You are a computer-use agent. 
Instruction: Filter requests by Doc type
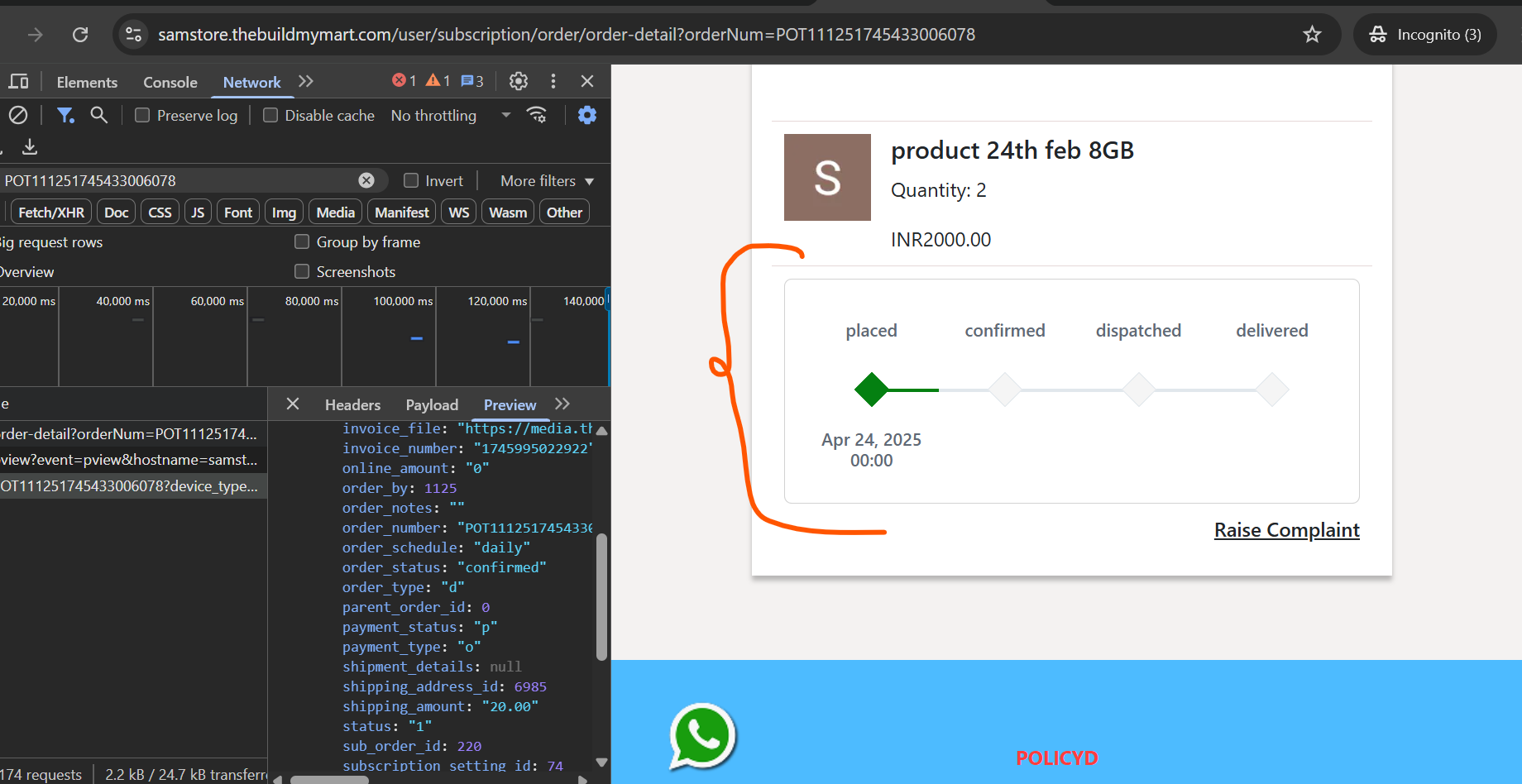click(117, 213)
